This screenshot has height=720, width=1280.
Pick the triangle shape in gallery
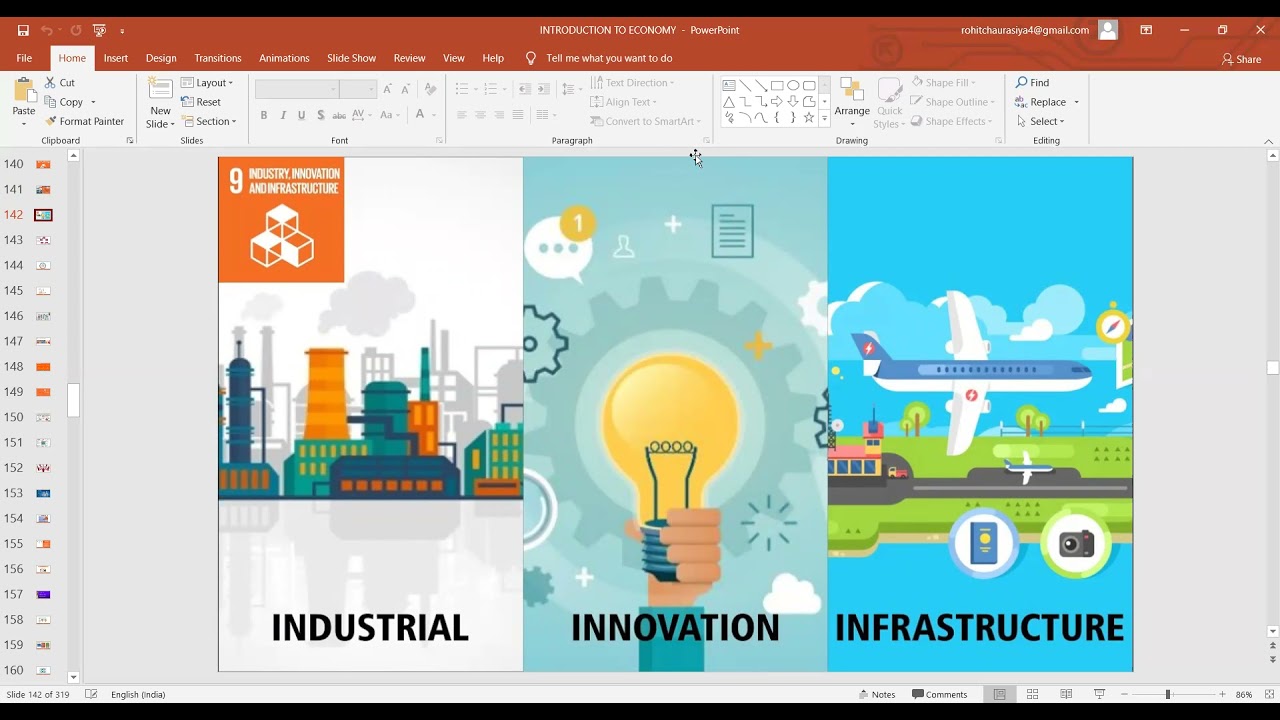(729, 102)
